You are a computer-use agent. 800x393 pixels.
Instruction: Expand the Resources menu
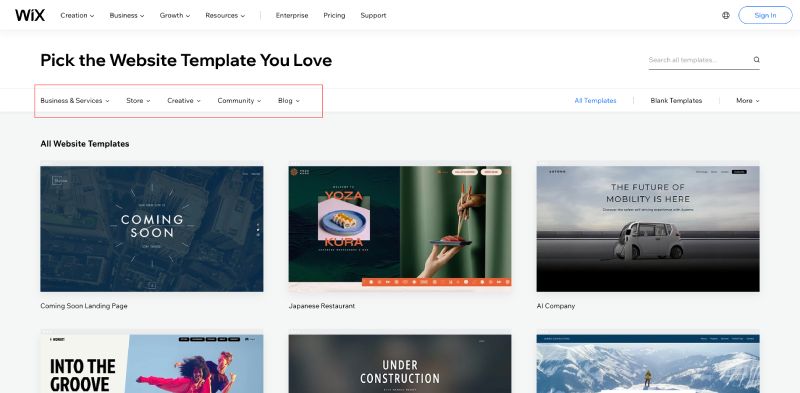(x=225, y=15)
